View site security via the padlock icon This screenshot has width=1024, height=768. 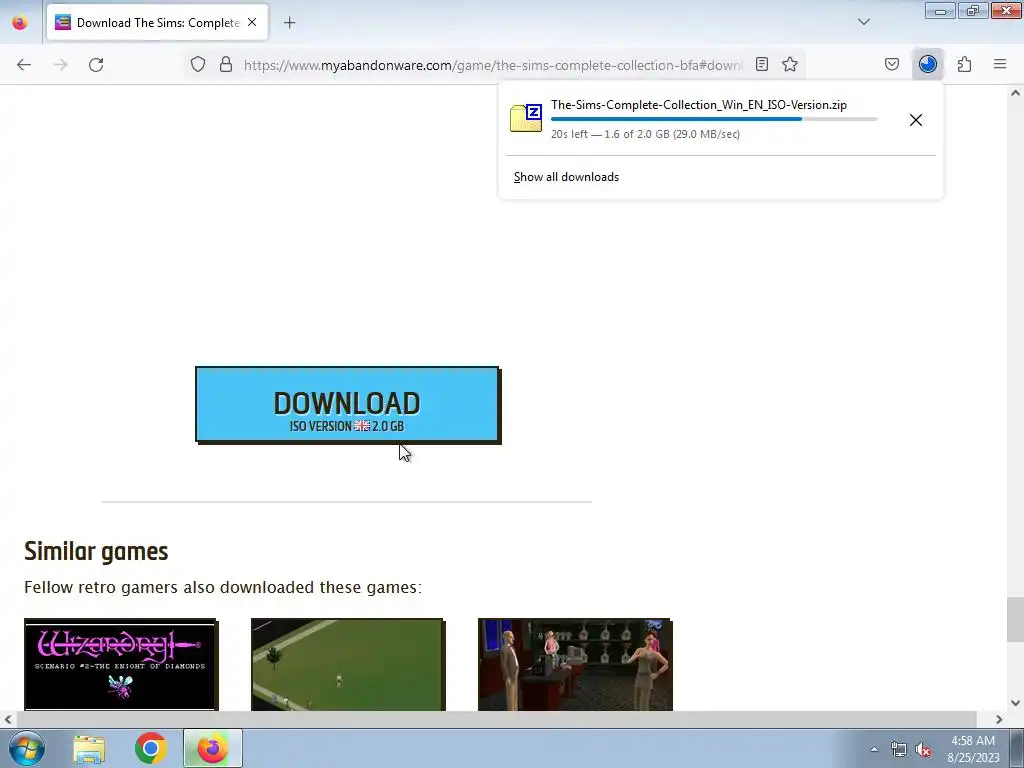[x=226, y=64]
